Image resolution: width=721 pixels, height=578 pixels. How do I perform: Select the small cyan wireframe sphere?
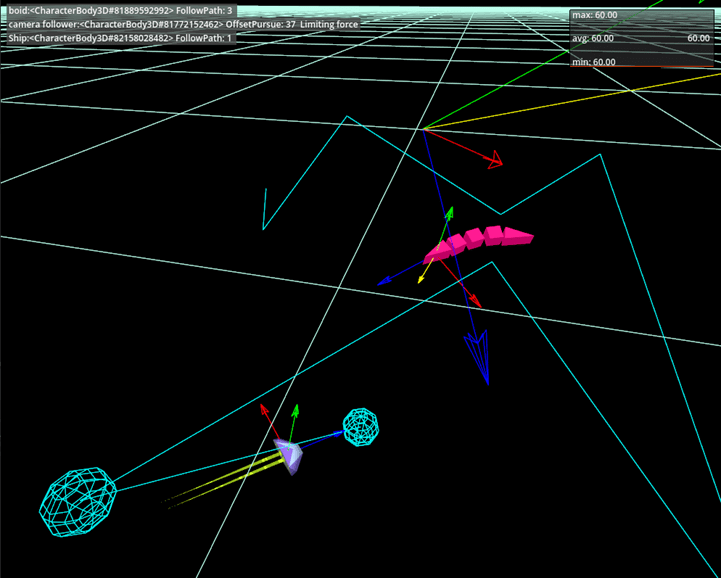[x=361, y=426]
